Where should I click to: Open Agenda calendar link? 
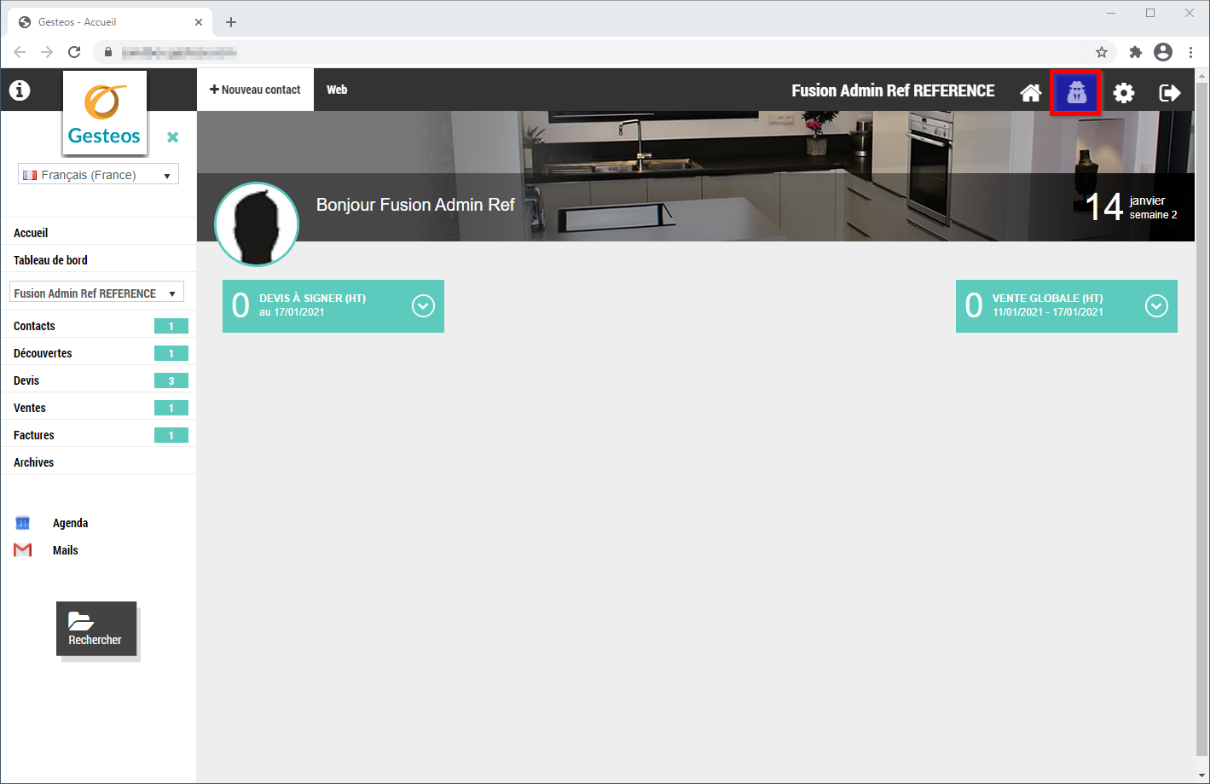tap(70, 523)
